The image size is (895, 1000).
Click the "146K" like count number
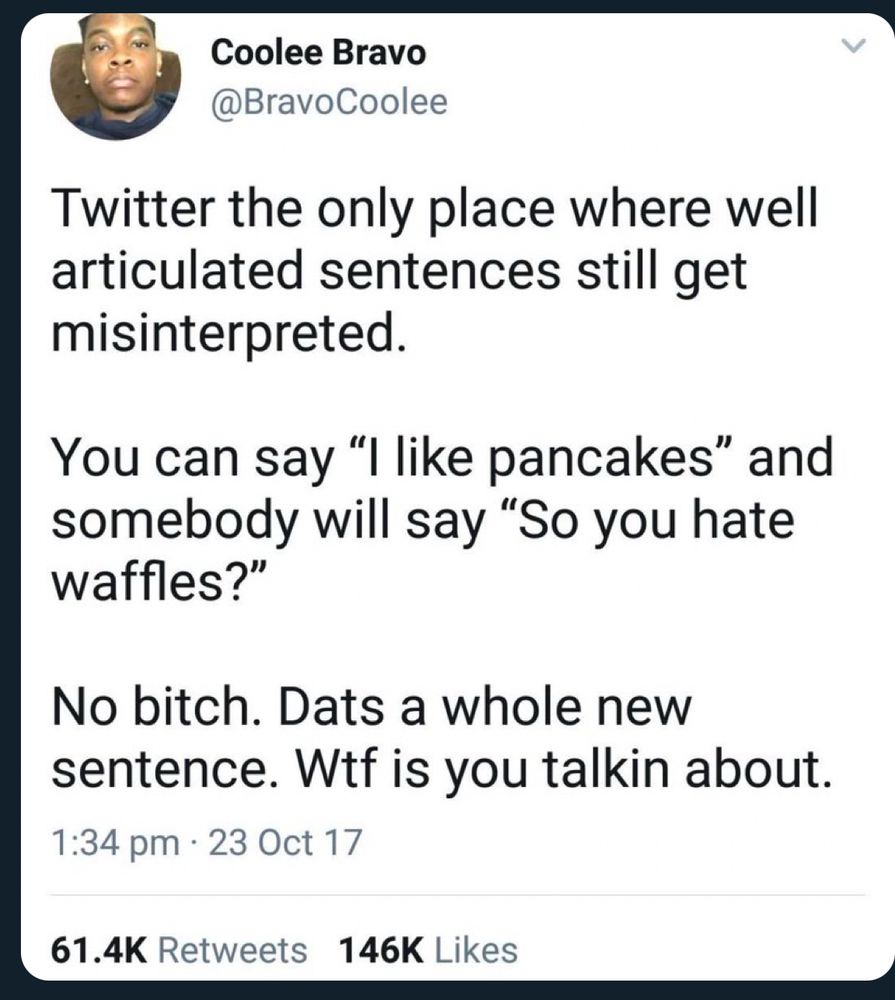click(380, 949)
